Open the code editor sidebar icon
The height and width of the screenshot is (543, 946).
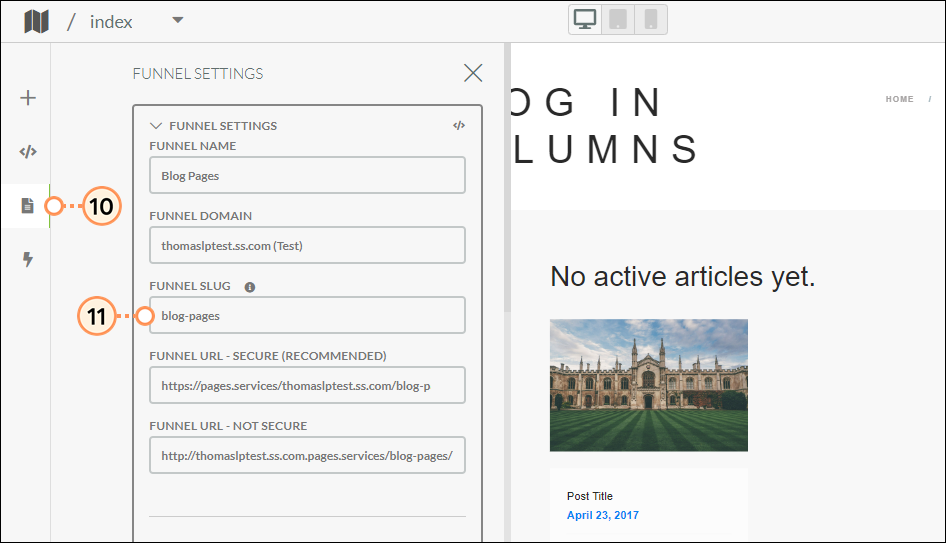[28, 151]
